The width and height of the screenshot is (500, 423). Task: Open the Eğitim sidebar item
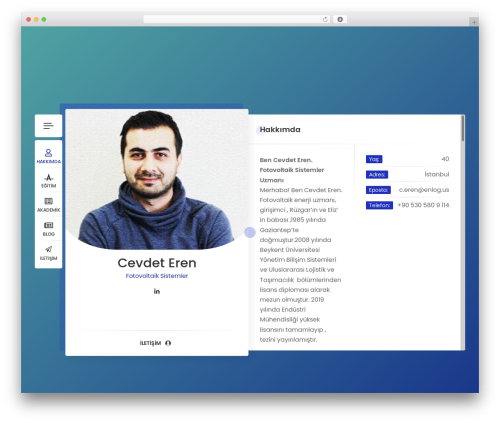(x=48, y=181)
